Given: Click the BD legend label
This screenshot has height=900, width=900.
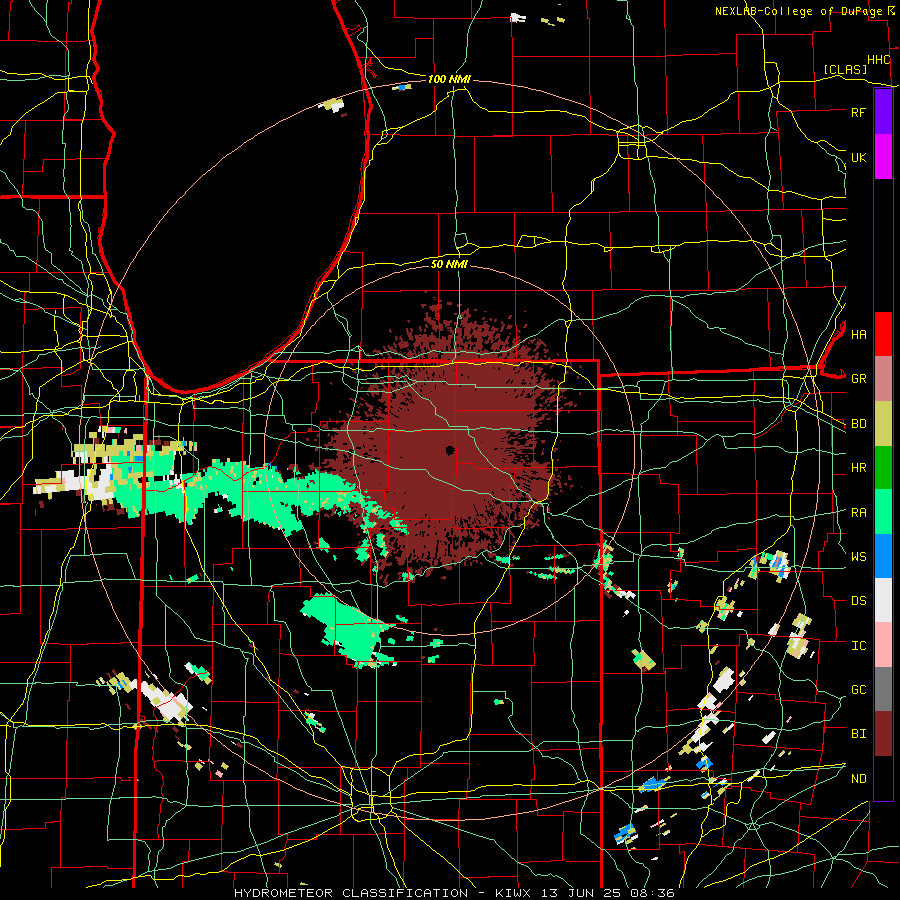Looking at the screenshot, I should coord(858,424).
